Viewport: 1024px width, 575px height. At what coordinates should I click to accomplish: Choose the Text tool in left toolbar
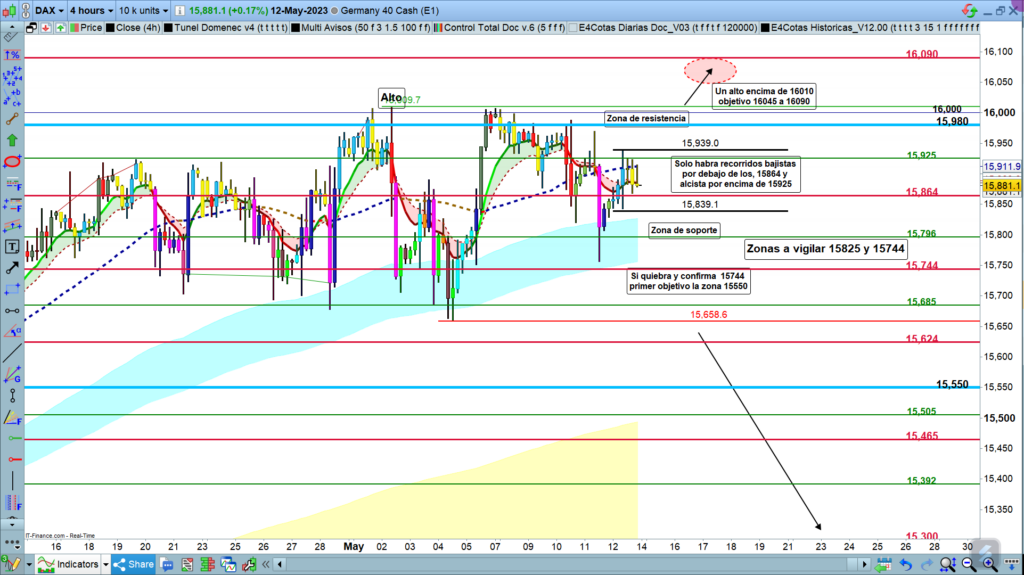coord(11,246)
